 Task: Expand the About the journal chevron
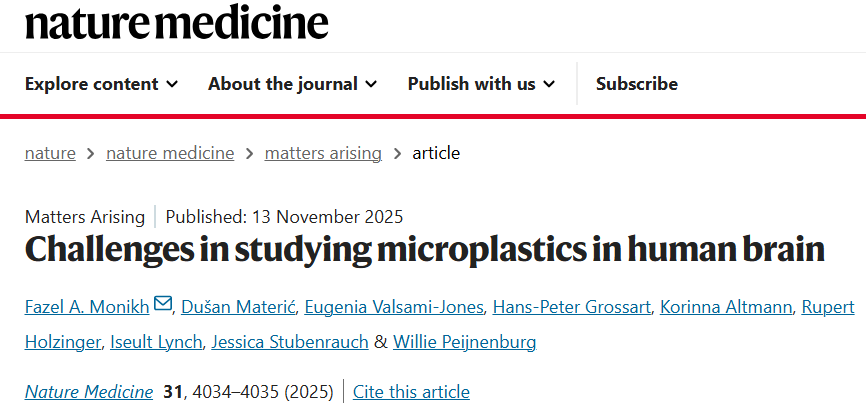(371, 84)
